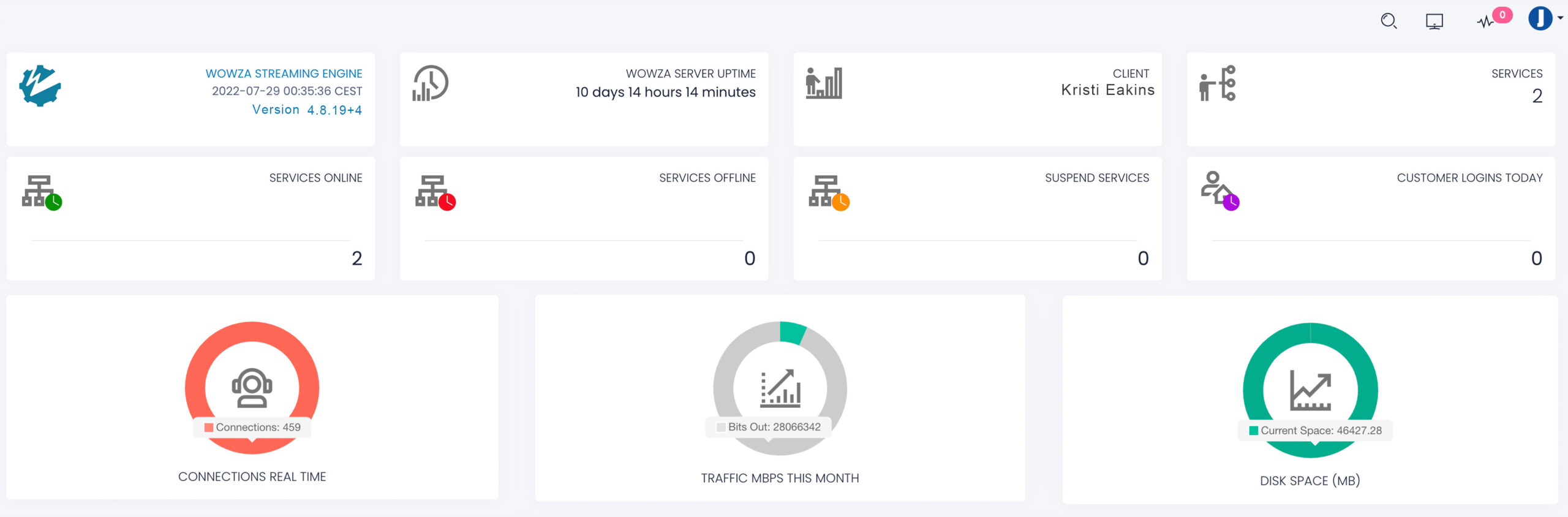Toggle the Current Space legend swatch
Screen dimensions: 1568x517
tap(1254, 431)
